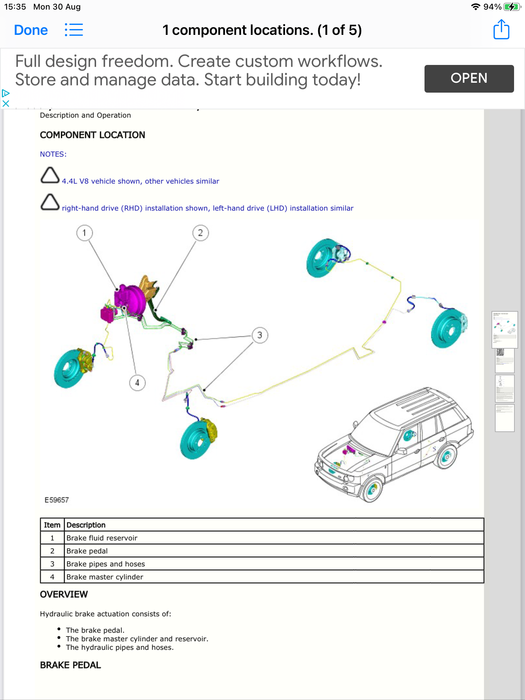
Task: Tap the 'COMPONENT LOCATION' heading
Action: point(92,135)
